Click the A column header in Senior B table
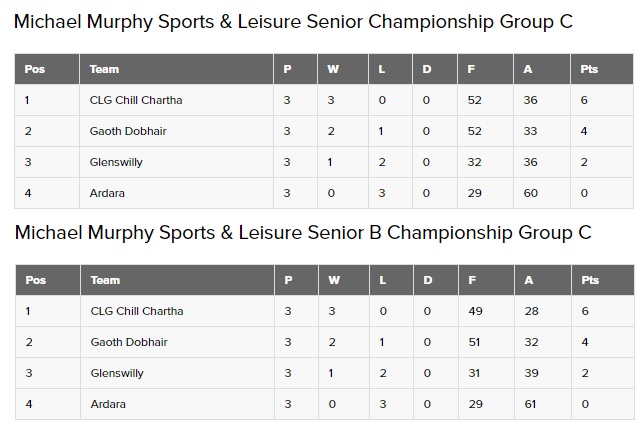 coord(529,280)
